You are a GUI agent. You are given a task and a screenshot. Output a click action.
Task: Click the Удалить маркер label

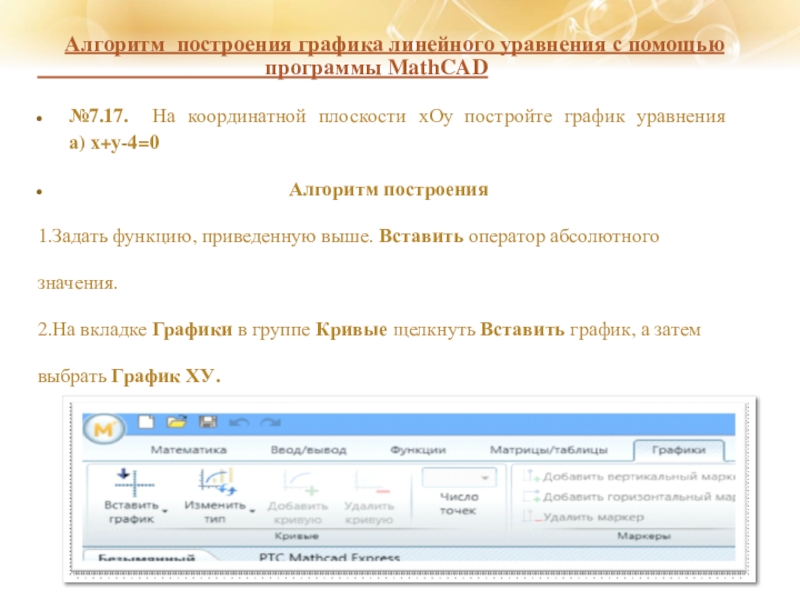tap(593, 517)
